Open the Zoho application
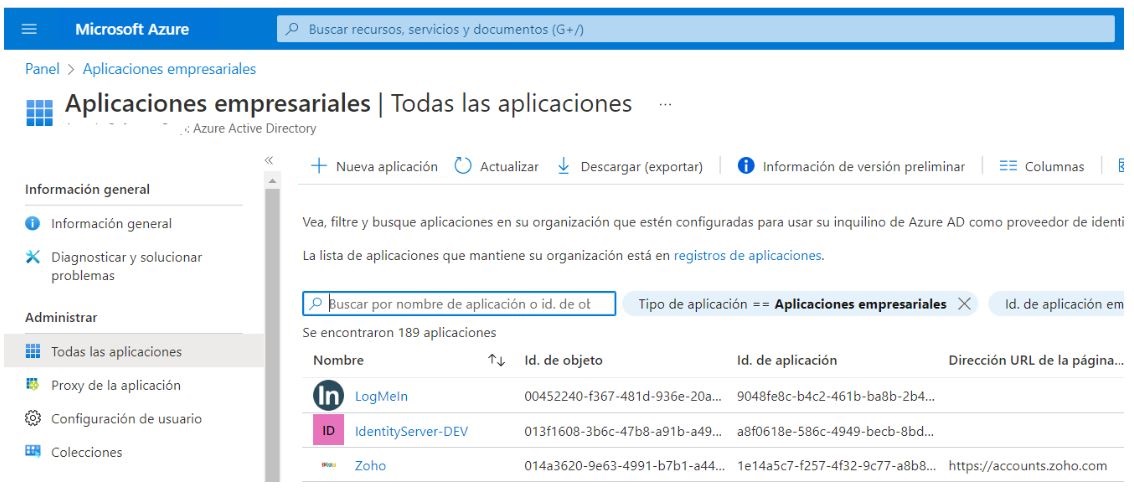 370,466
